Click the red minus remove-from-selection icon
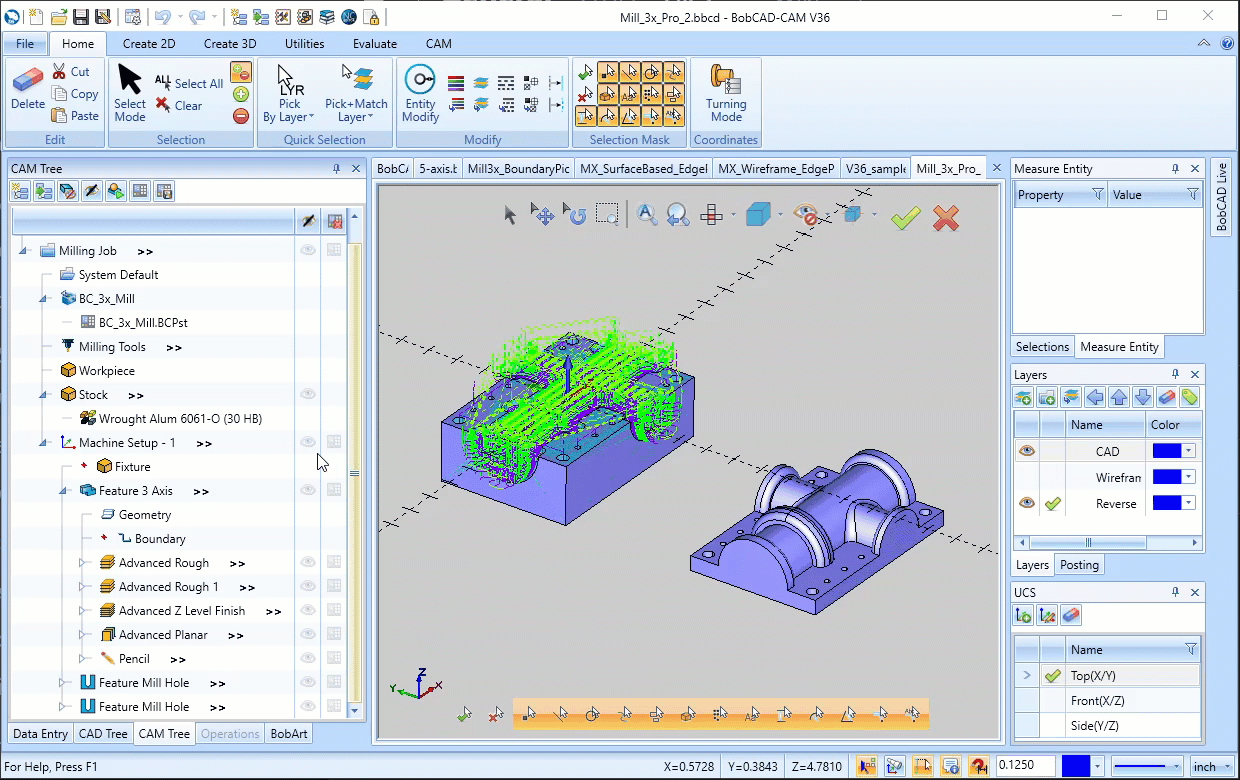Screen dimensions: 1240x780 coord(241,116)
